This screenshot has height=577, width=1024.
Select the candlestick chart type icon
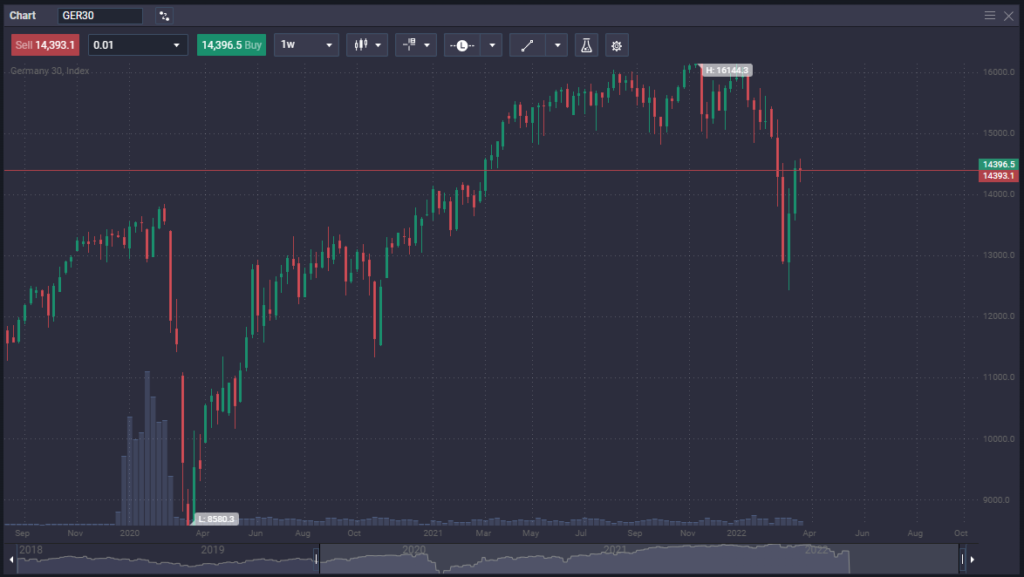tap(360, 45)
